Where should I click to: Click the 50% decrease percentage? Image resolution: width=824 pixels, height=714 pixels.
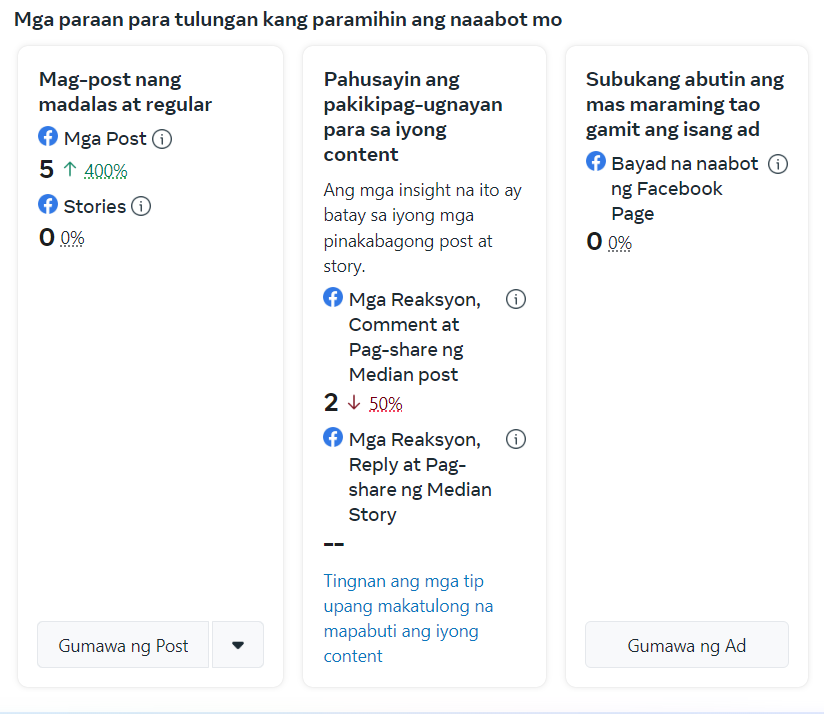(386, 404)
